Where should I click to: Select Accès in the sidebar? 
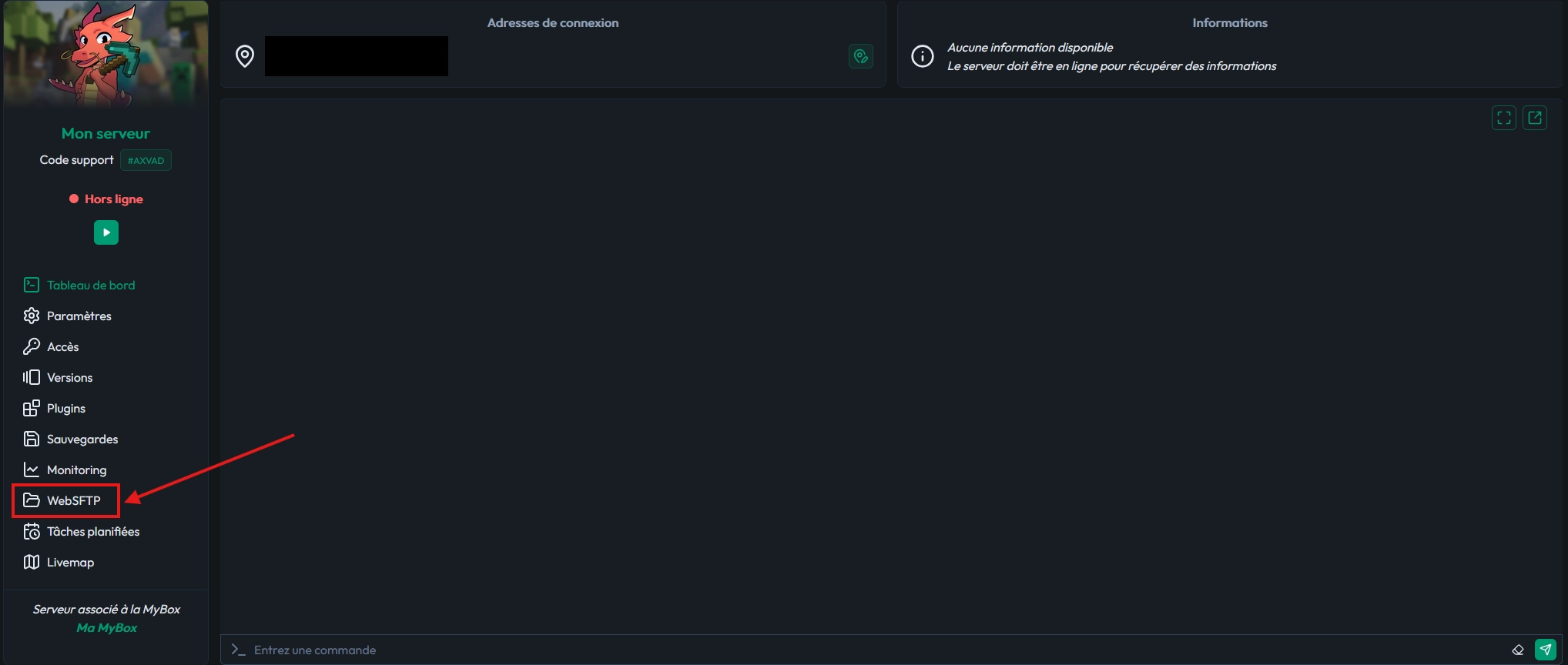pos(62,346)
